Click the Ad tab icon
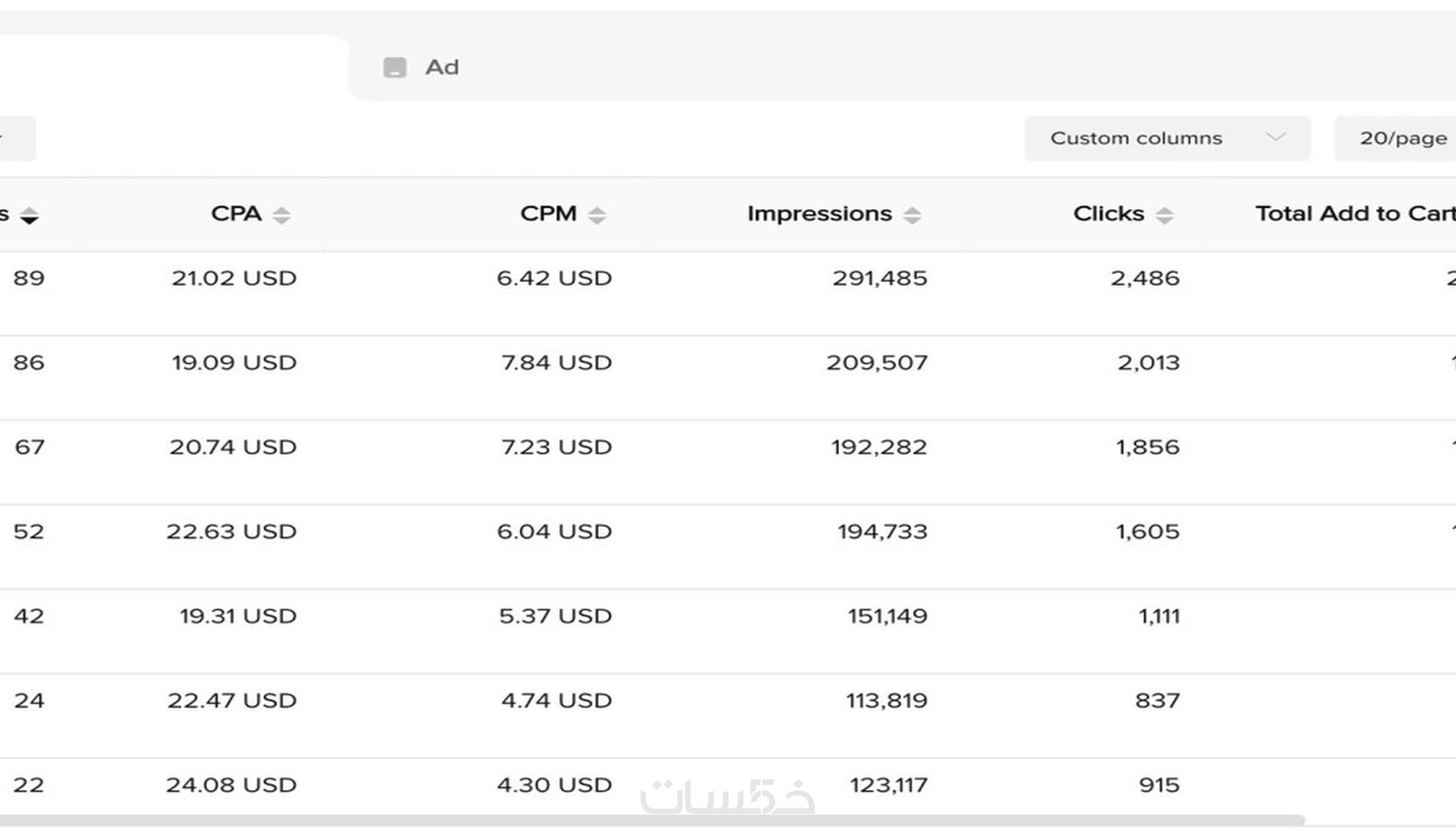 [x=395, y=68]
